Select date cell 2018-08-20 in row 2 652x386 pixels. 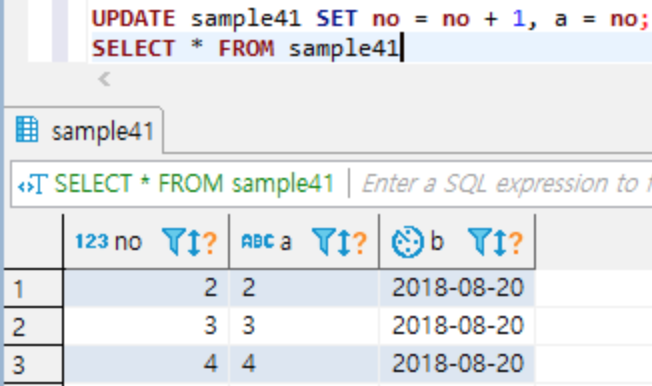tap(457, 326)
